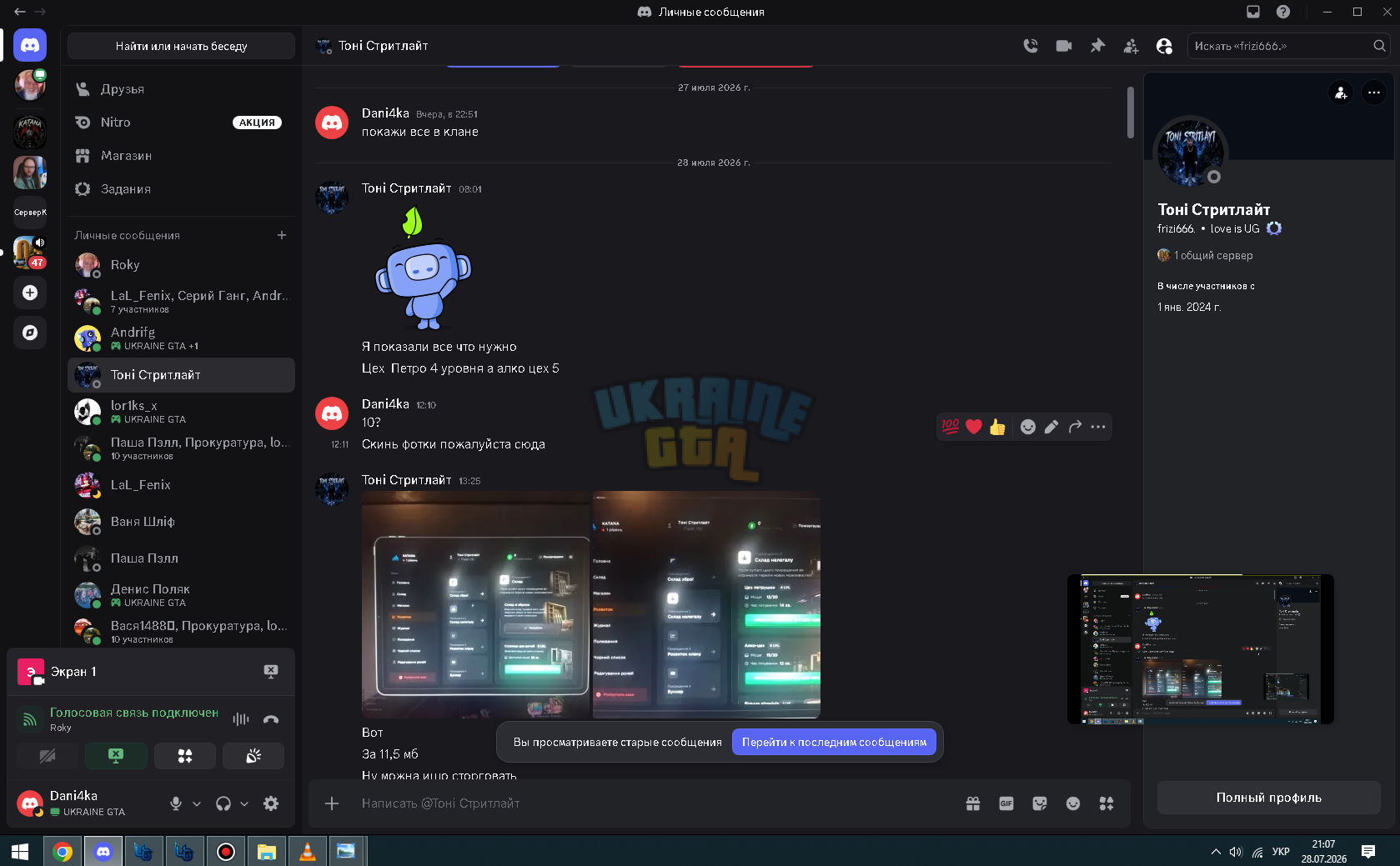This screenshot has width=1400, height=866.
Task: Expand headphone output options arrow
Action: tap(244, 803)
